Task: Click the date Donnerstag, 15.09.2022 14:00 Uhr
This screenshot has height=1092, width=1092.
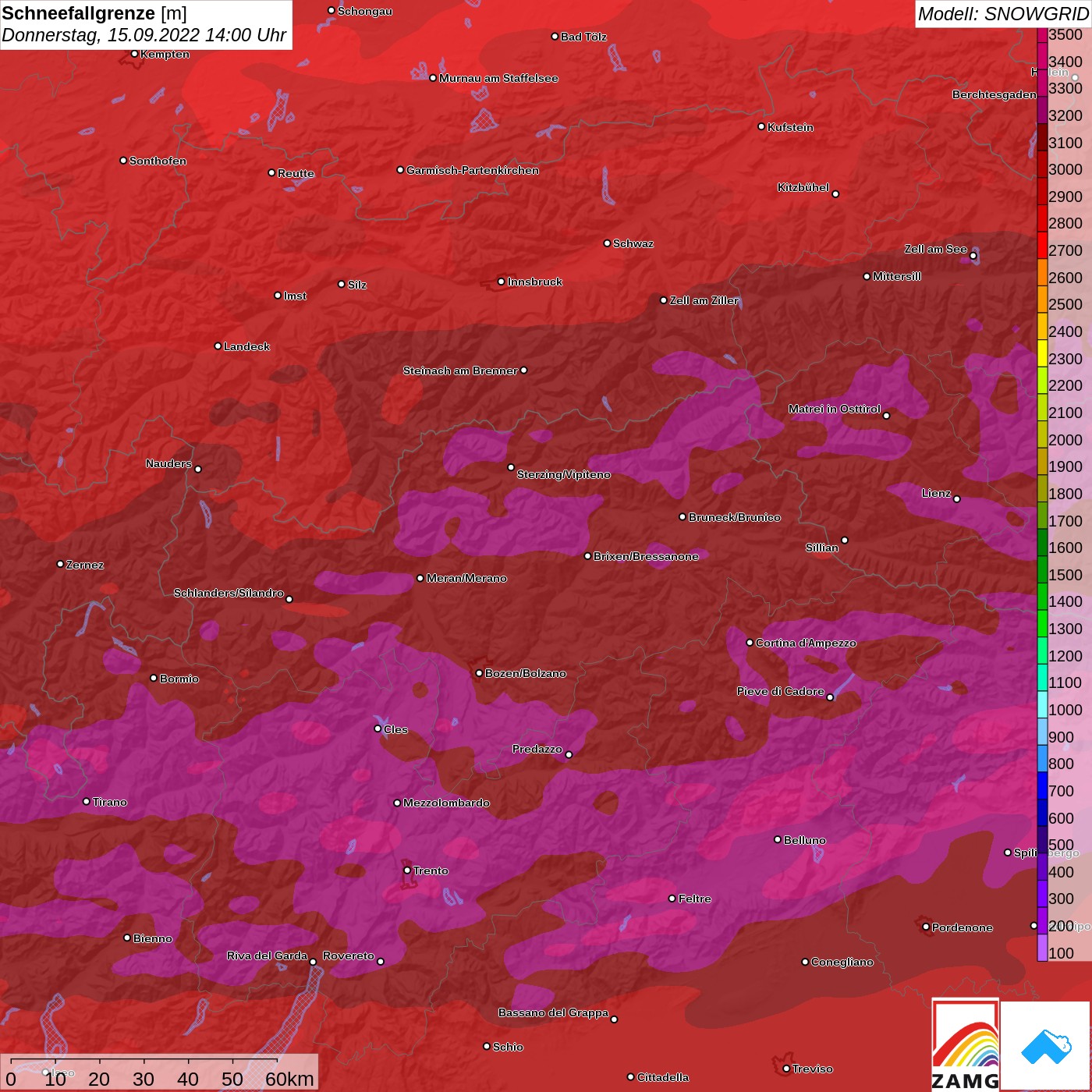Action: 144,35
